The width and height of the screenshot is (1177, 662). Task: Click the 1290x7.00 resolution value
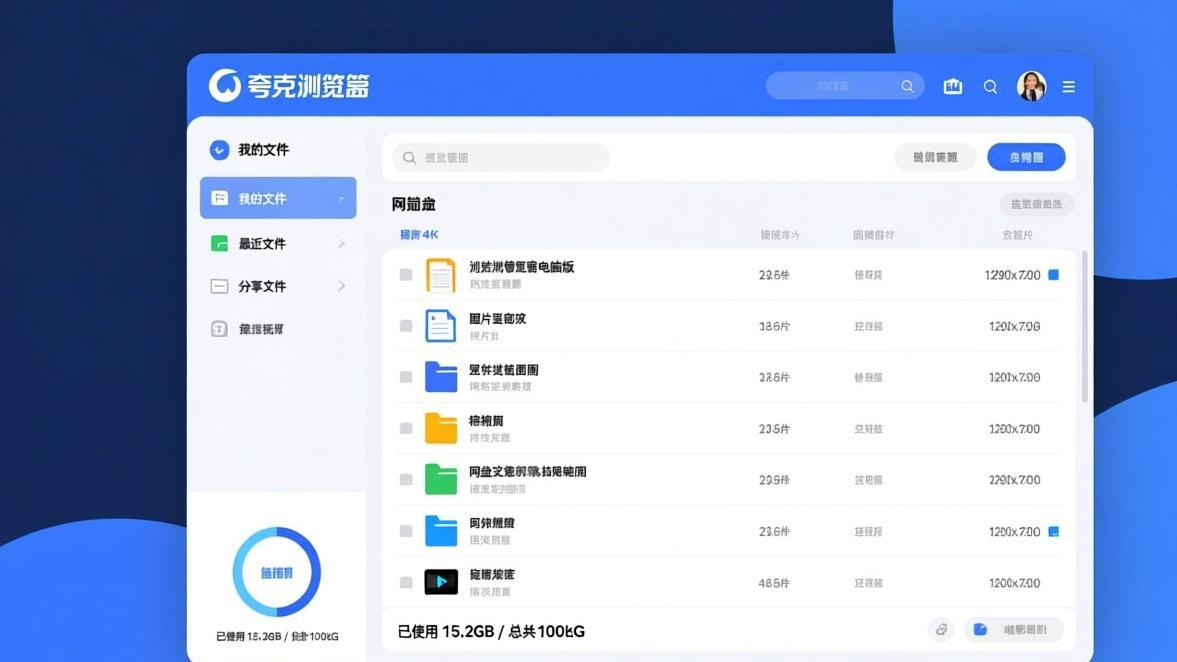pyautogui.click(x=1012, y=275)
